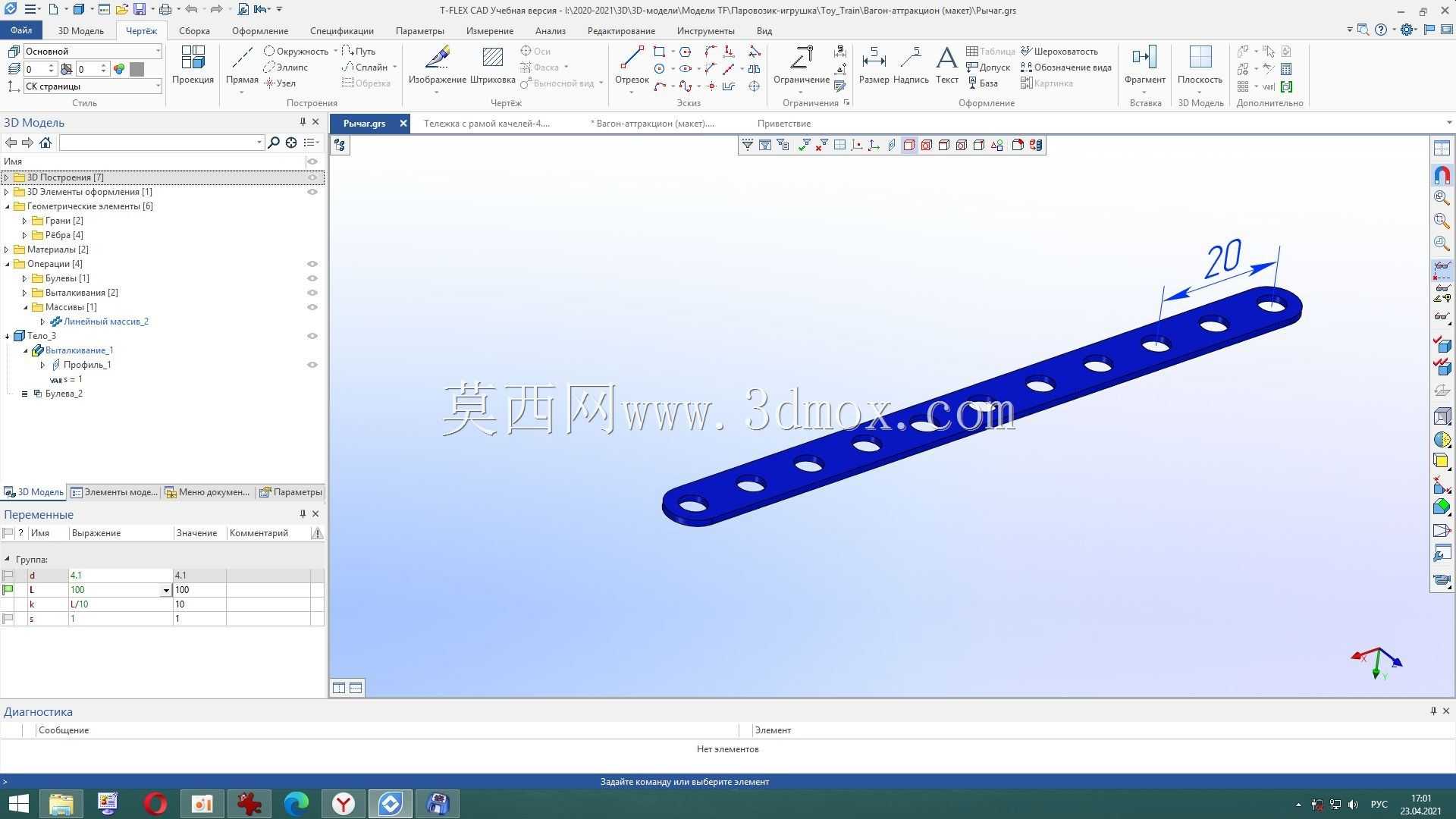1456x819 pixels.
Task: Open the Основной line style dropdown
Action: (x=158, y=51)
